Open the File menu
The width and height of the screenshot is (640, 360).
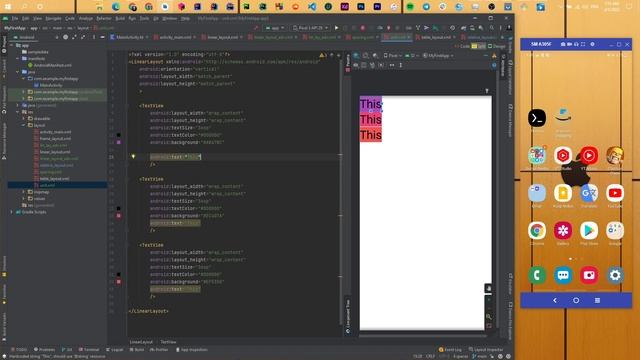15,18
